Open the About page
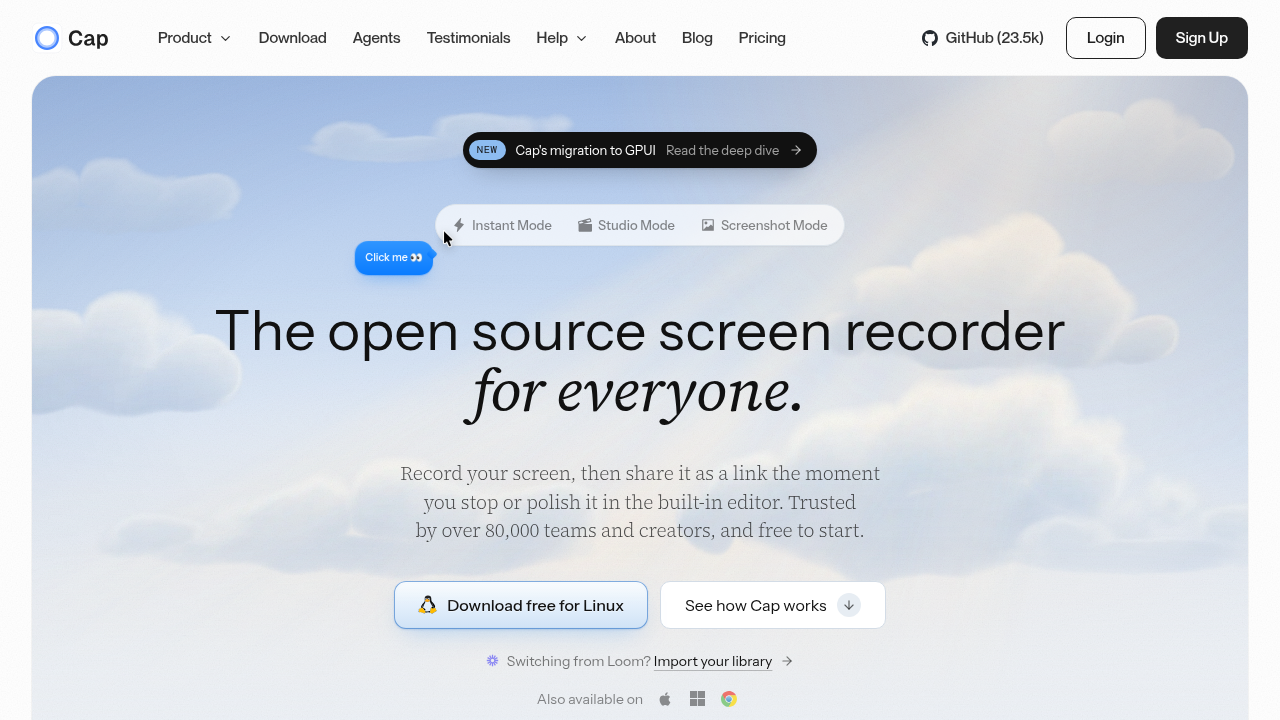1280x720 pixels. pos(636,38)
